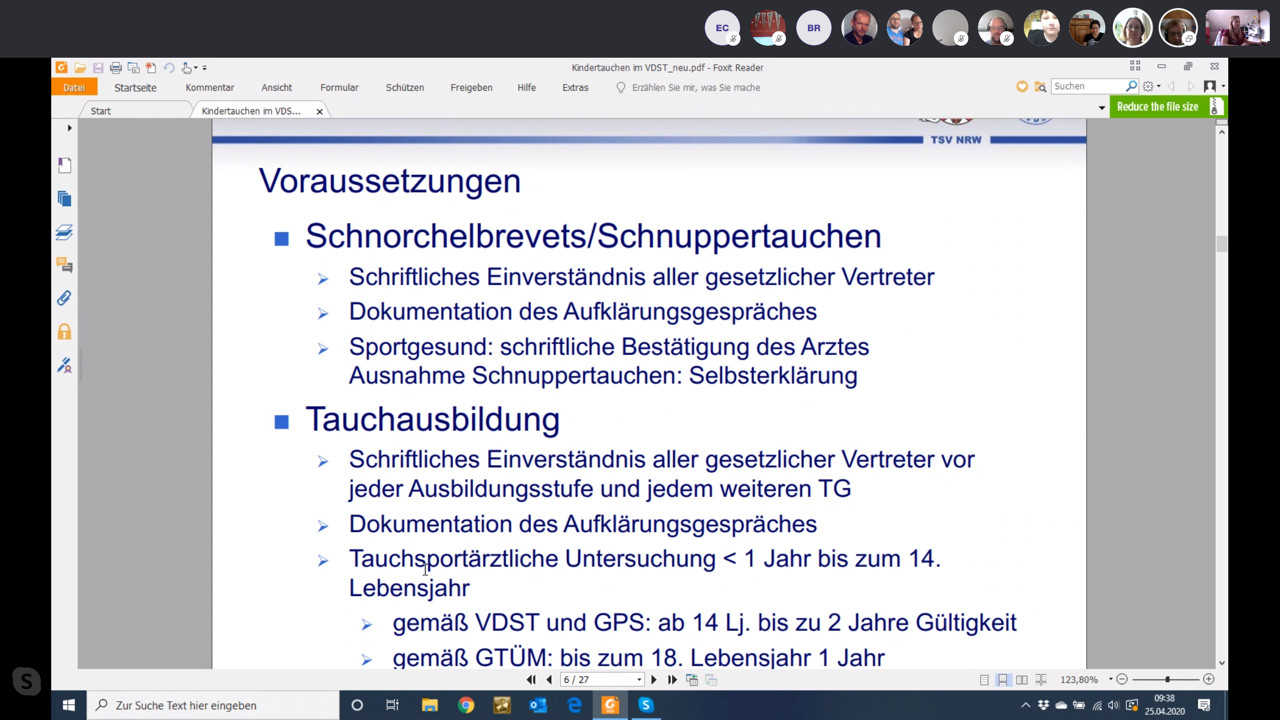Image resolution: width=1280 pixels, height=720 pixels.
Task: Click into the Suchen search field
Action: (1087, 87)
